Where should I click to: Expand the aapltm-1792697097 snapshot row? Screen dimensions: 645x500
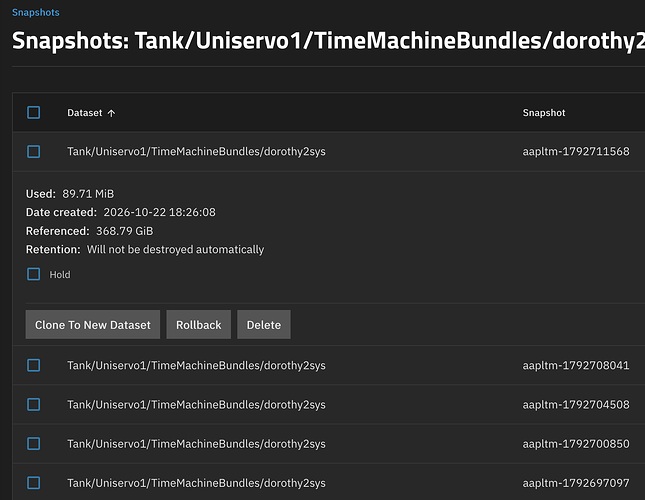click(329, 483)
